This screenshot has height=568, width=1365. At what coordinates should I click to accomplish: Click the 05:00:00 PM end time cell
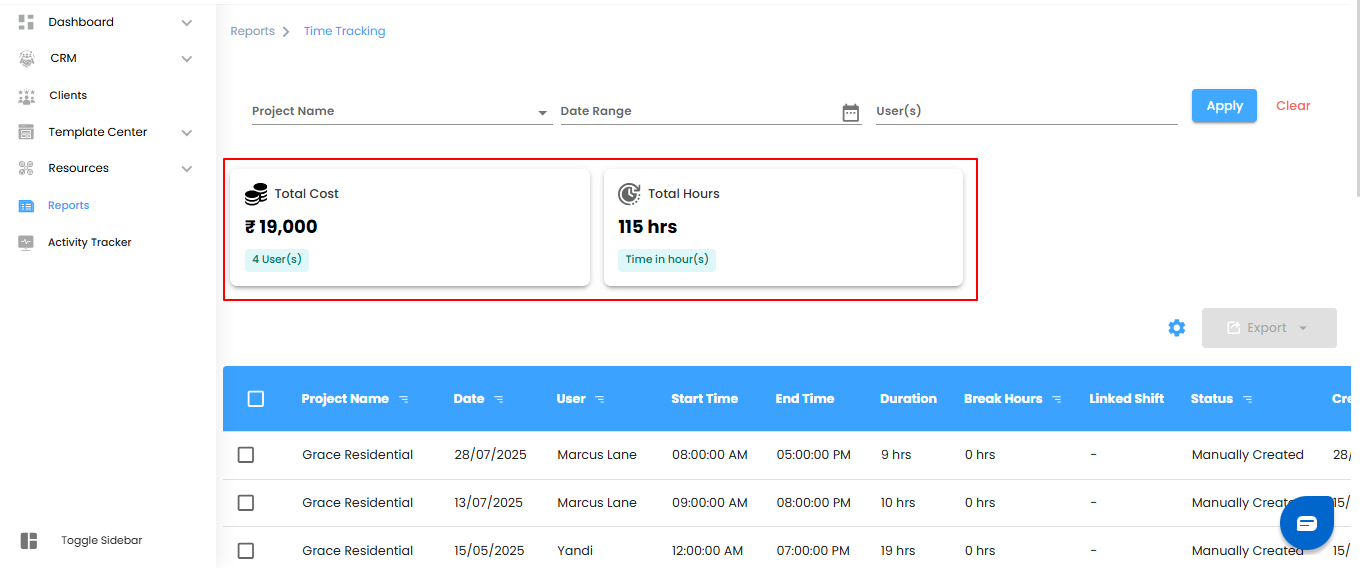click(x=814, y=455)
